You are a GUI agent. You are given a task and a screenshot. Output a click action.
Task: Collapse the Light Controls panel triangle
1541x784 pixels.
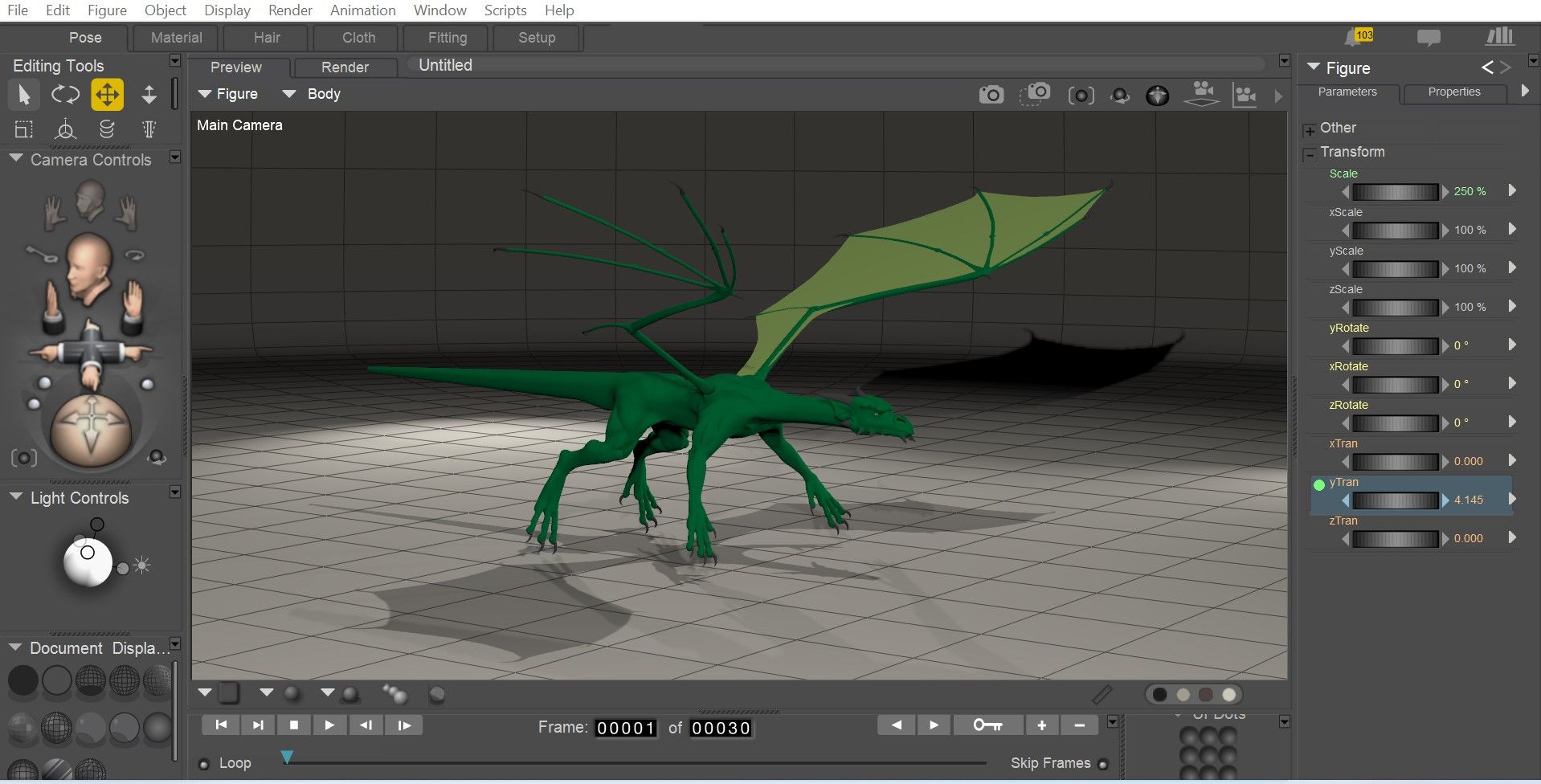pyautogui.click(x=15, y=497)
